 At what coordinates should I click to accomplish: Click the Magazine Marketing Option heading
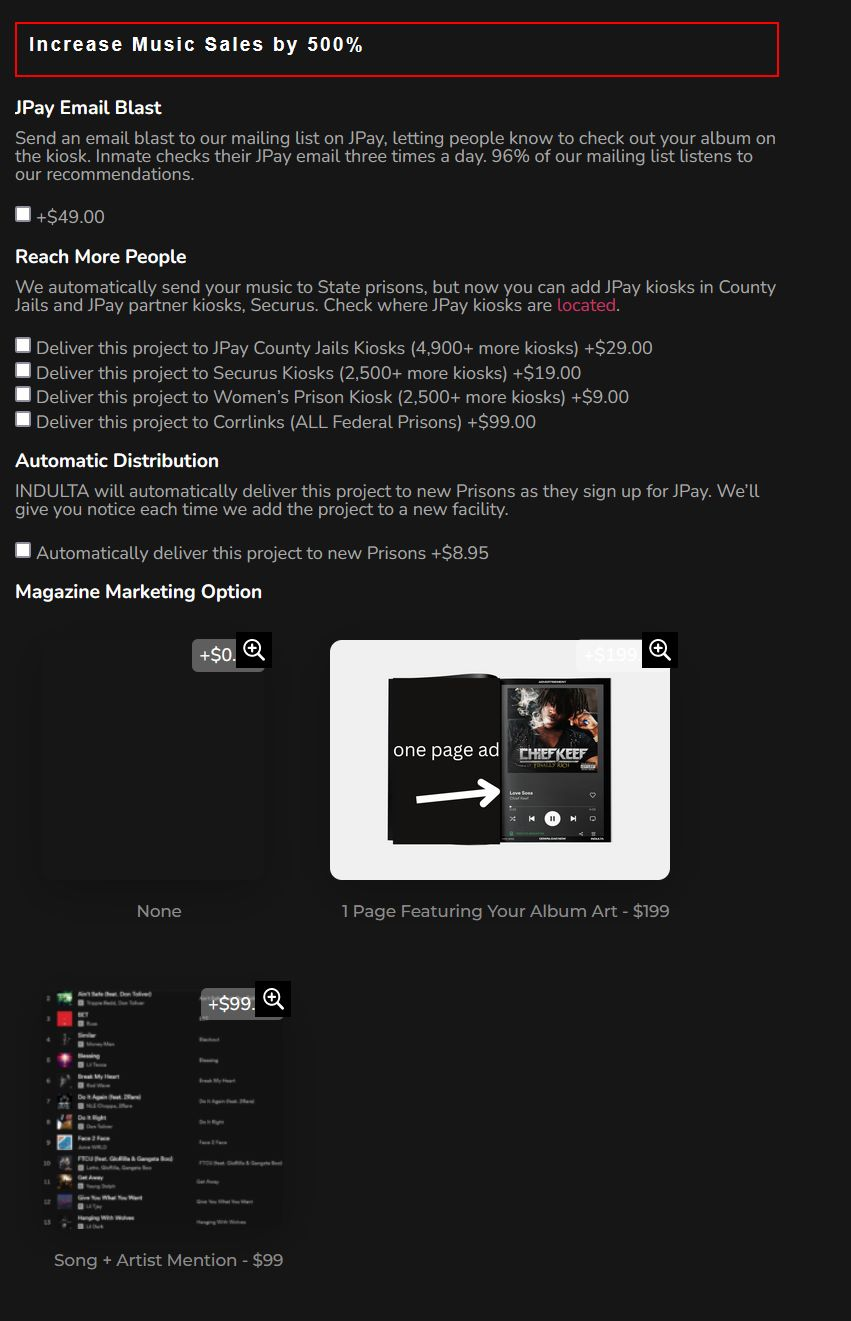pos(138,591)
